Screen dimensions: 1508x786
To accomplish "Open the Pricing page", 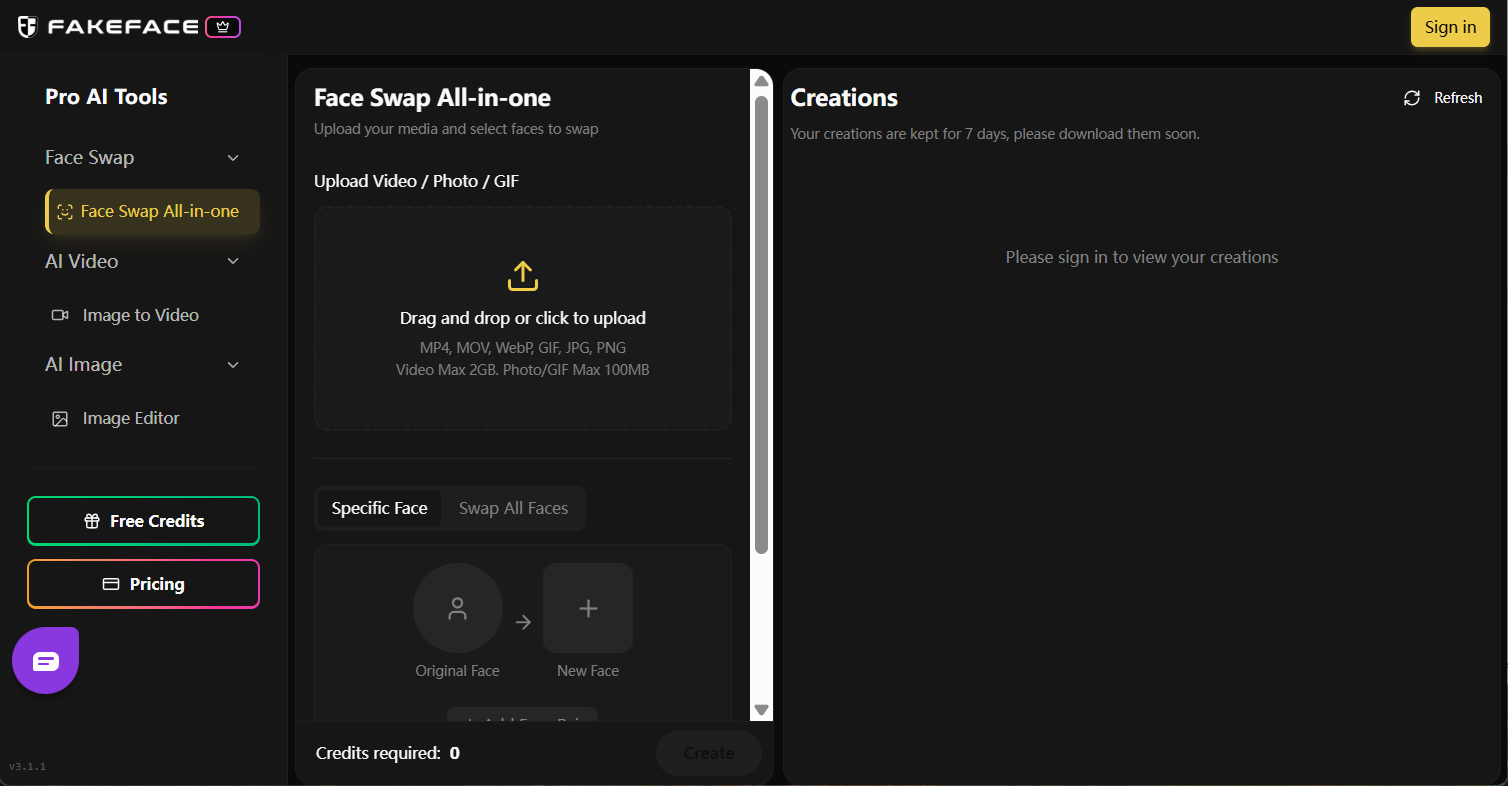I will [x=143, y=584].
